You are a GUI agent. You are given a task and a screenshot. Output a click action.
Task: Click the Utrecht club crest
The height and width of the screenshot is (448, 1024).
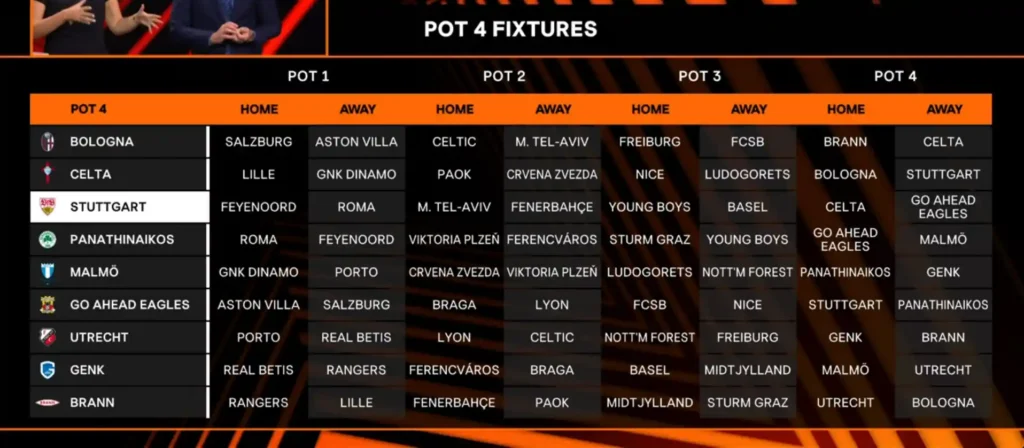coord(47,337)
